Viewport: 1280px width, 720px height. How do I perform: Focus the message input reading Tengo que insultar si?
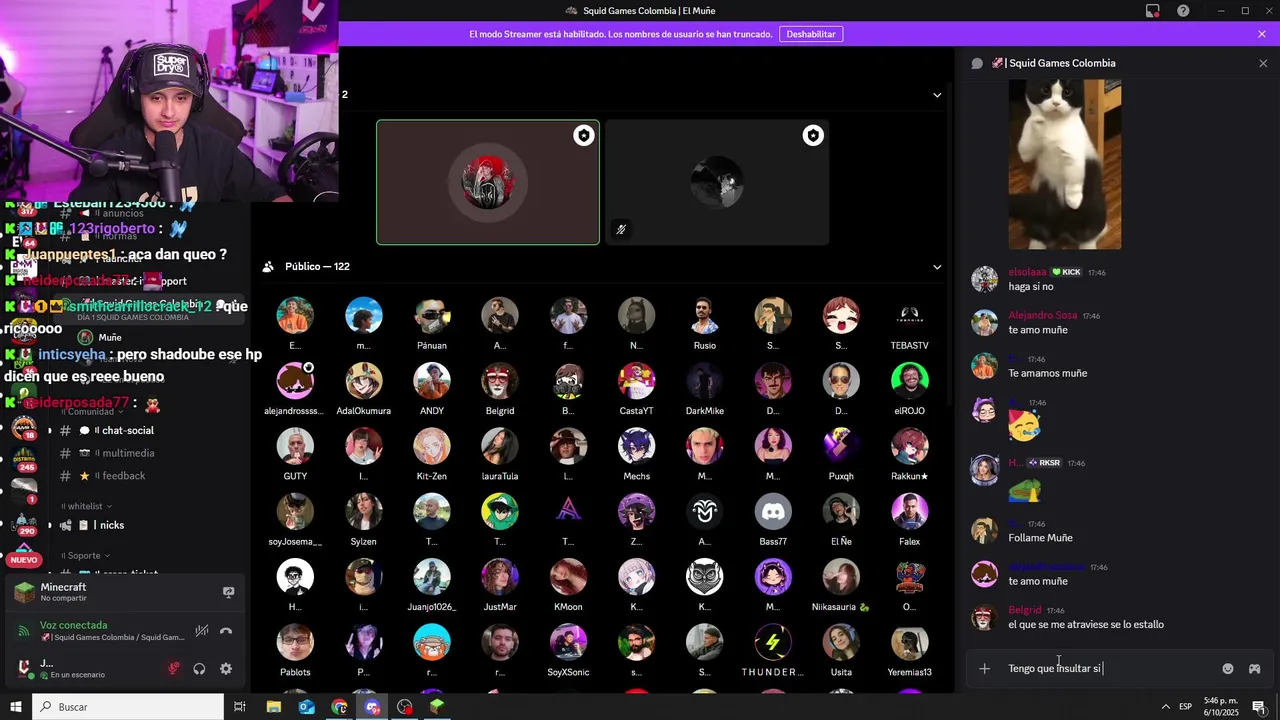1110,668
